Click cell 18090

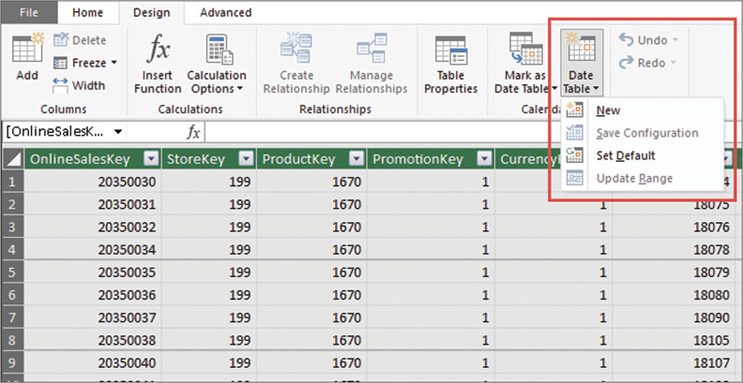tap(674, 318)
